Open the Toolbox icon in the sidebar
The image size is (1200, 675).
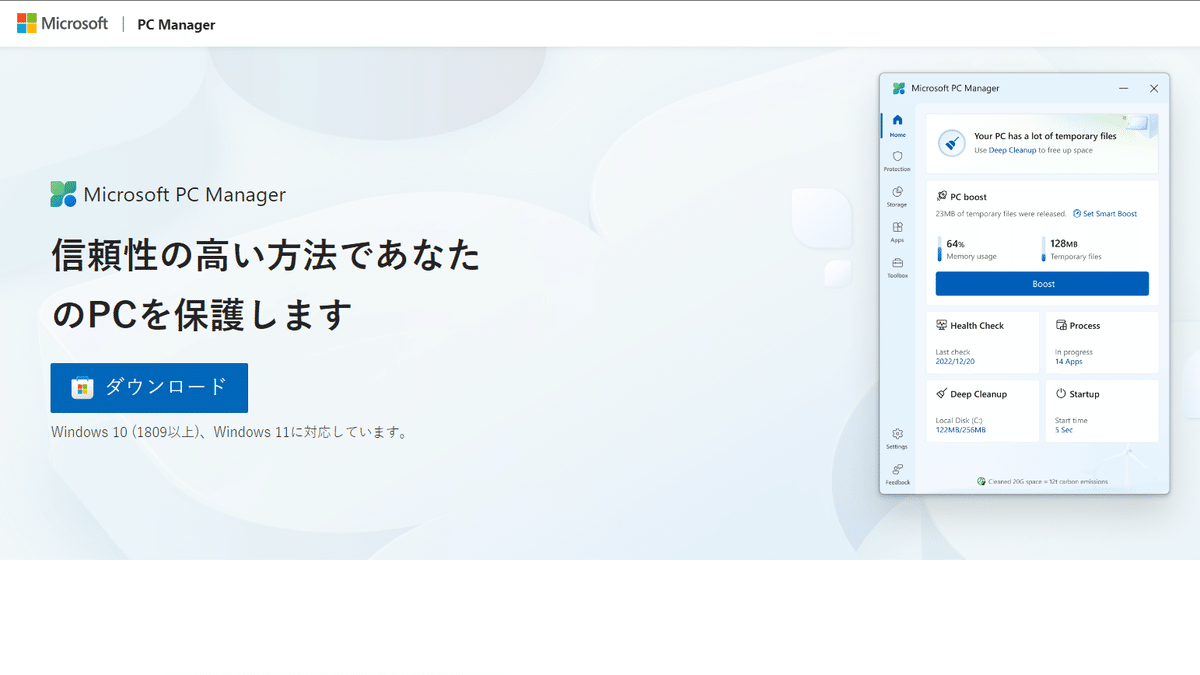(897, 263)
